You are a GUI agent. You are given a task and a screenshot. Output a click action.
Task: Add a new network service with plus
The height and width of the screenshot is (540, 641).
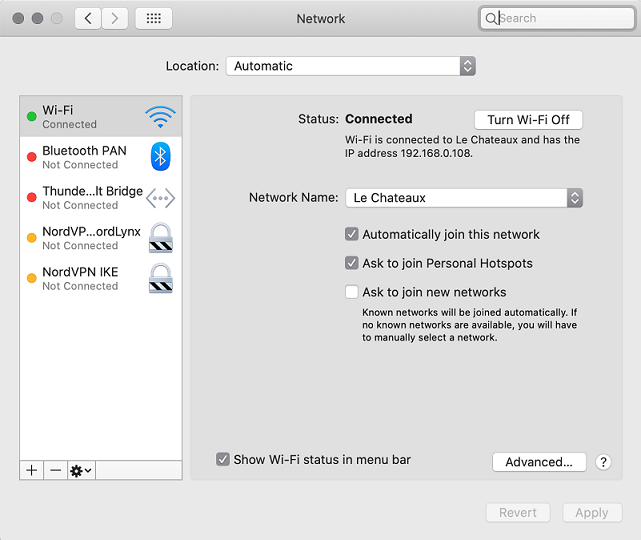[31, 471]
